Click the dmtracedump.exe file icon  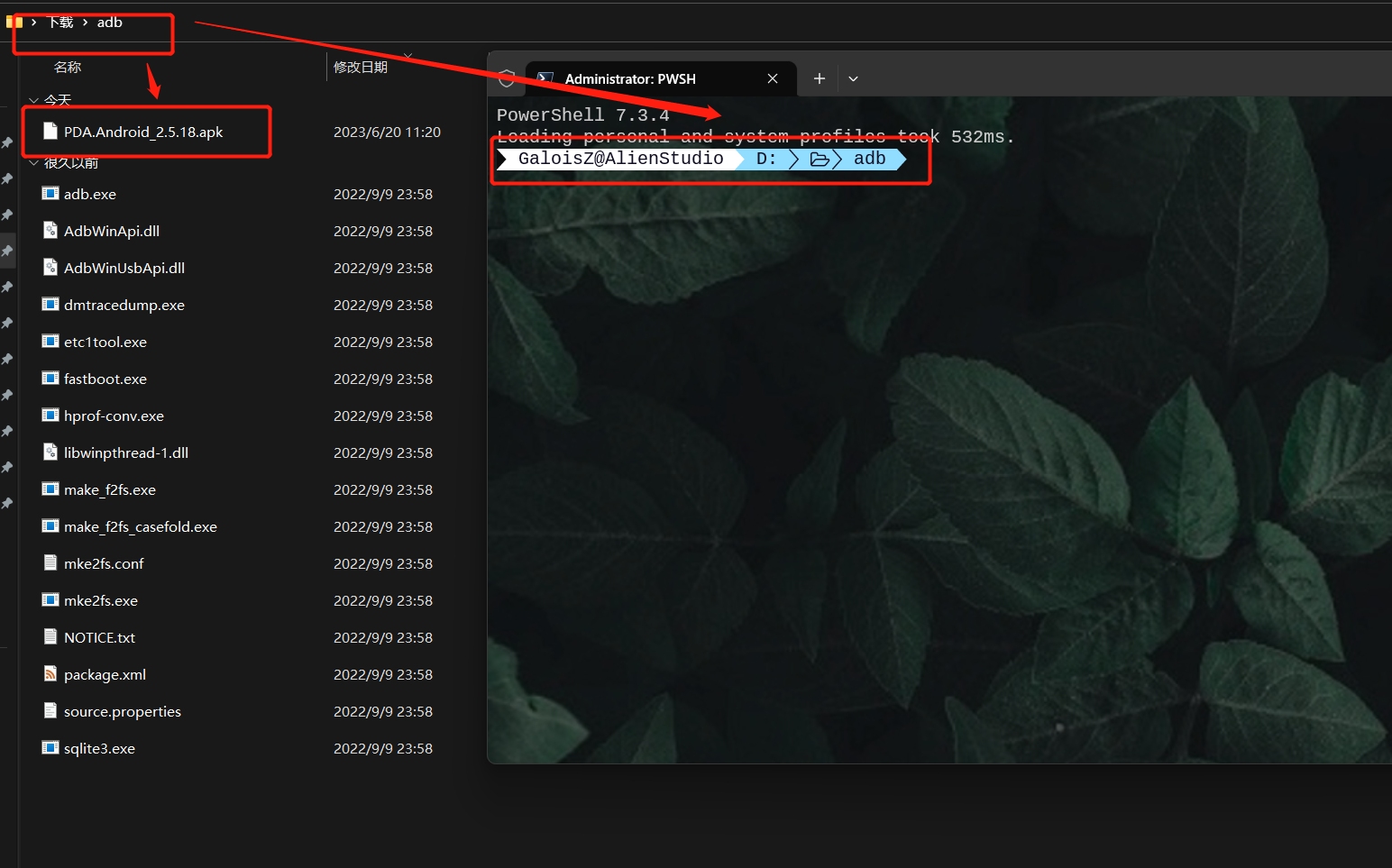pos(50,304)
